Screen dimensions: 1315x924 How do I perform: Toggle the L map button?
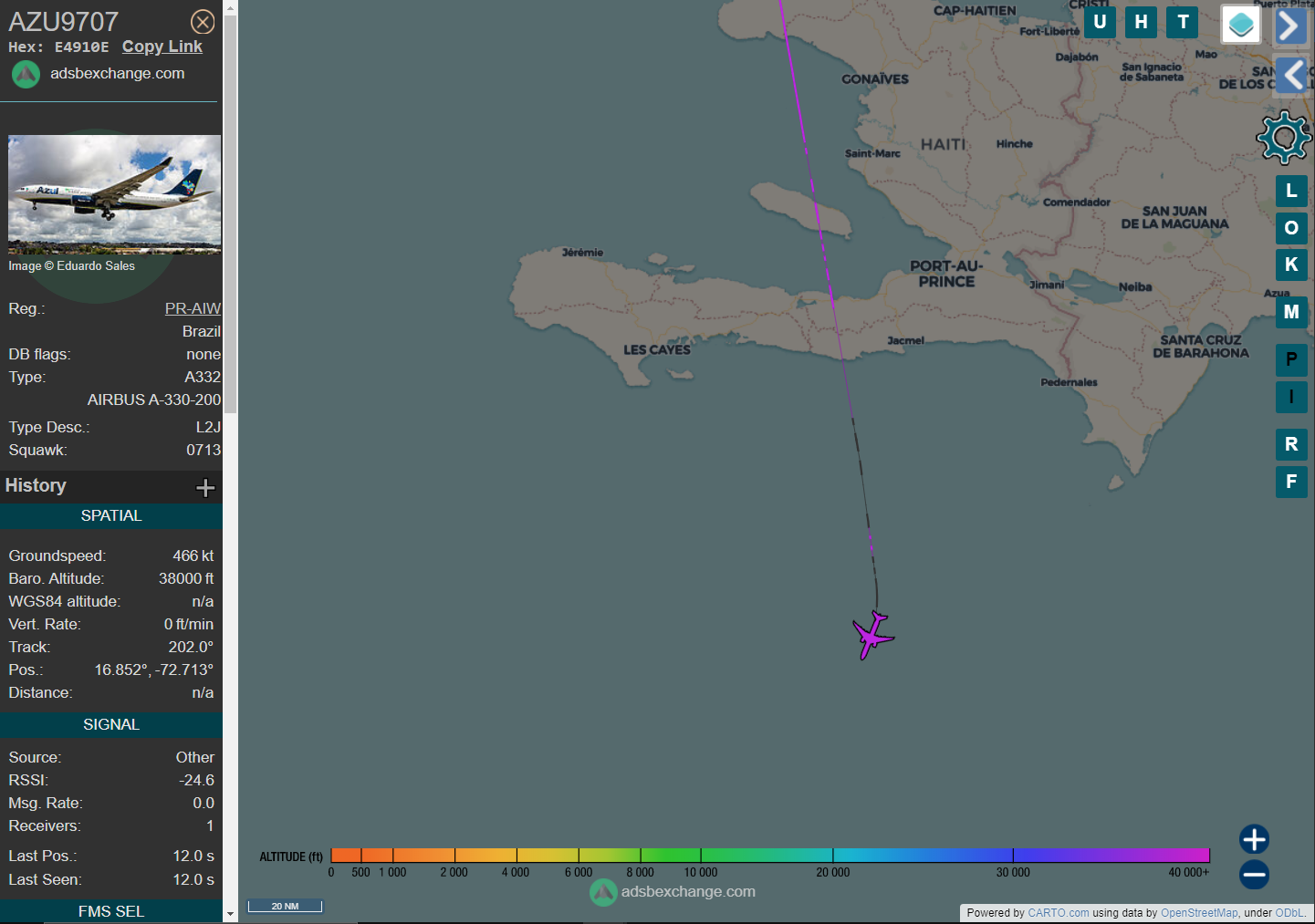[x=1291, y=191]
